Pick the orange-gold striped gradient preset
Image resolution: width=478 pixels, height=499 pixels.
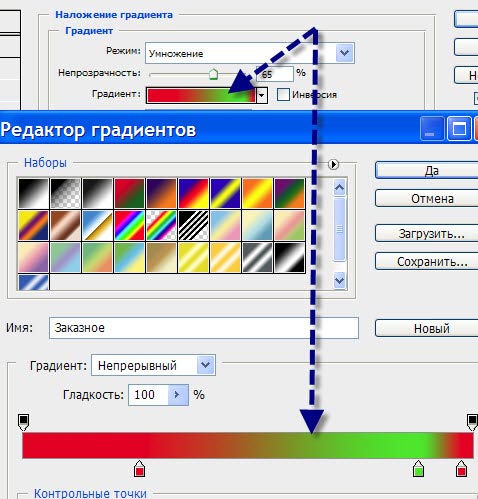pyautogui.click(x=226, y=257)
